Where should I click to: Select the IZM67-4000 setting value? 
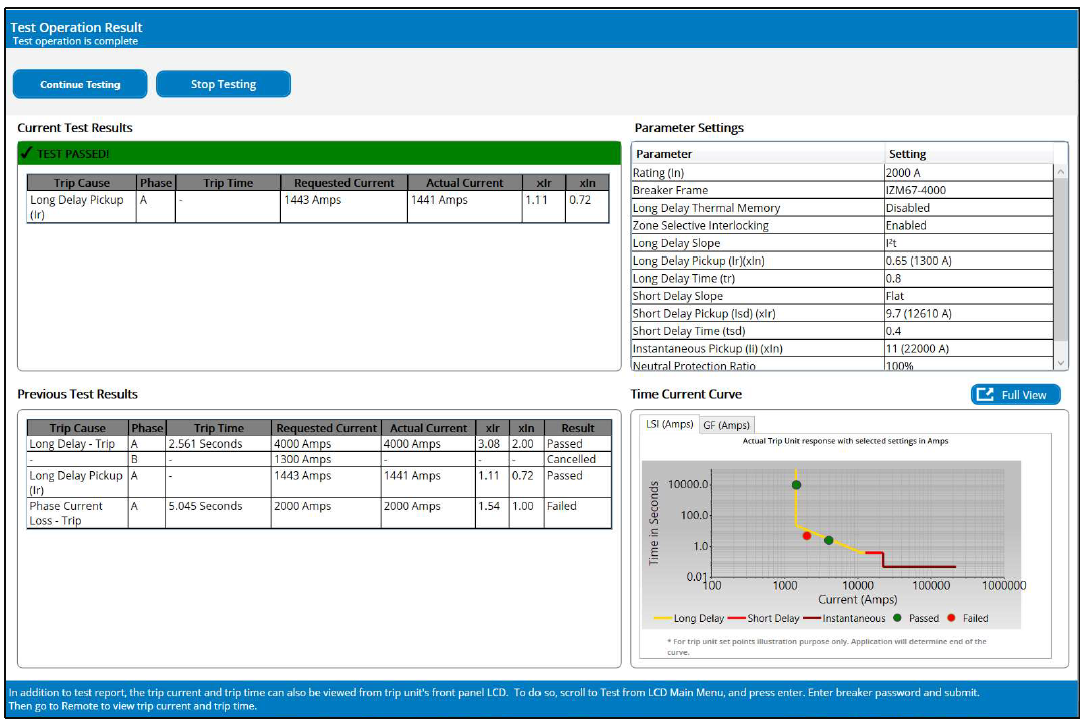[x=916, y=189]
